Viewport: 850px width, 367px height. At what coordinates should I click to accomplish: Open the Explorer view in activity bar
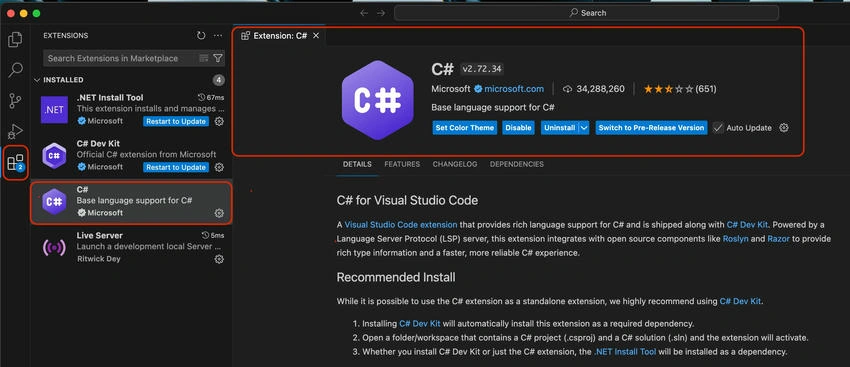(15, 39)
